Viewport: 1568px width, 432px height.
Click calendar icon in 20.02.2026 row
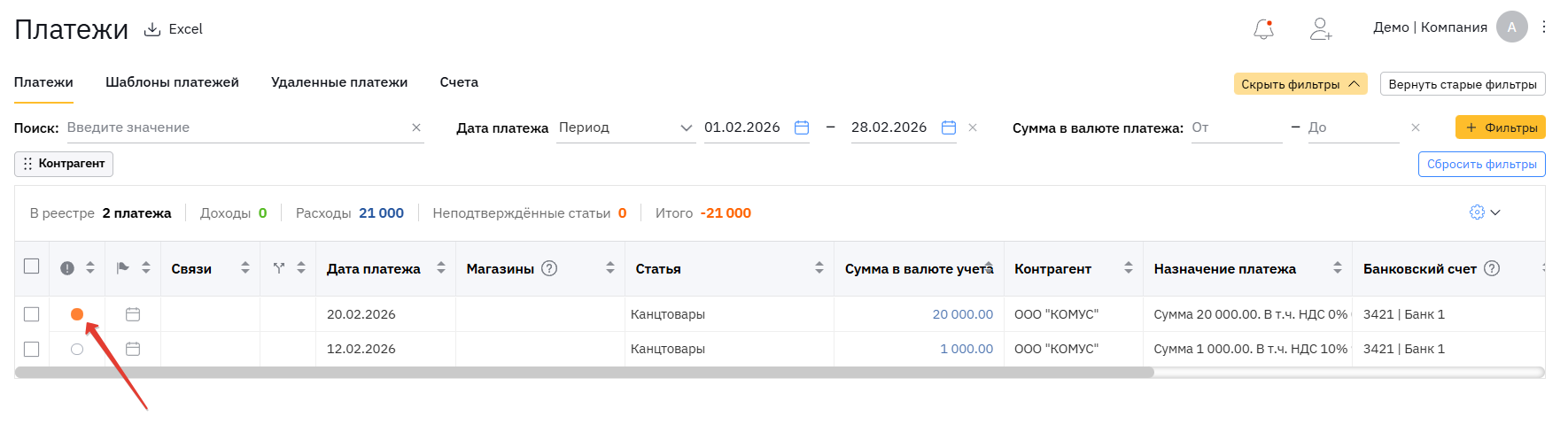pos(133,314)
